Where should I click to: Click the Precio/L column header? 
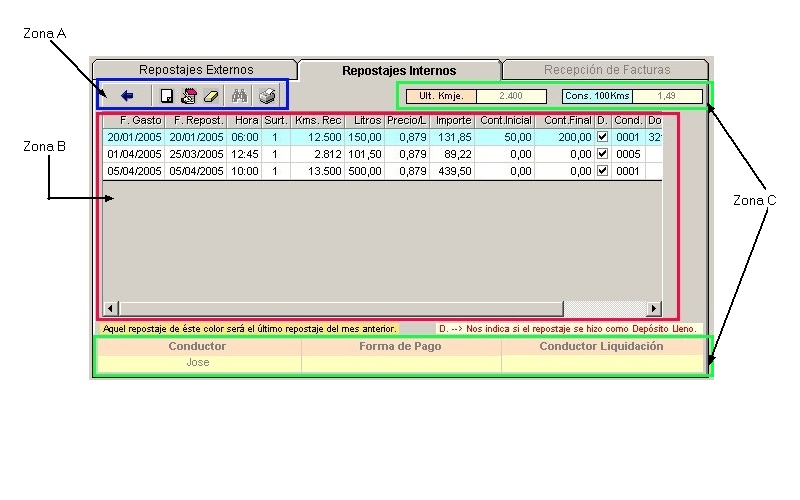407,120
